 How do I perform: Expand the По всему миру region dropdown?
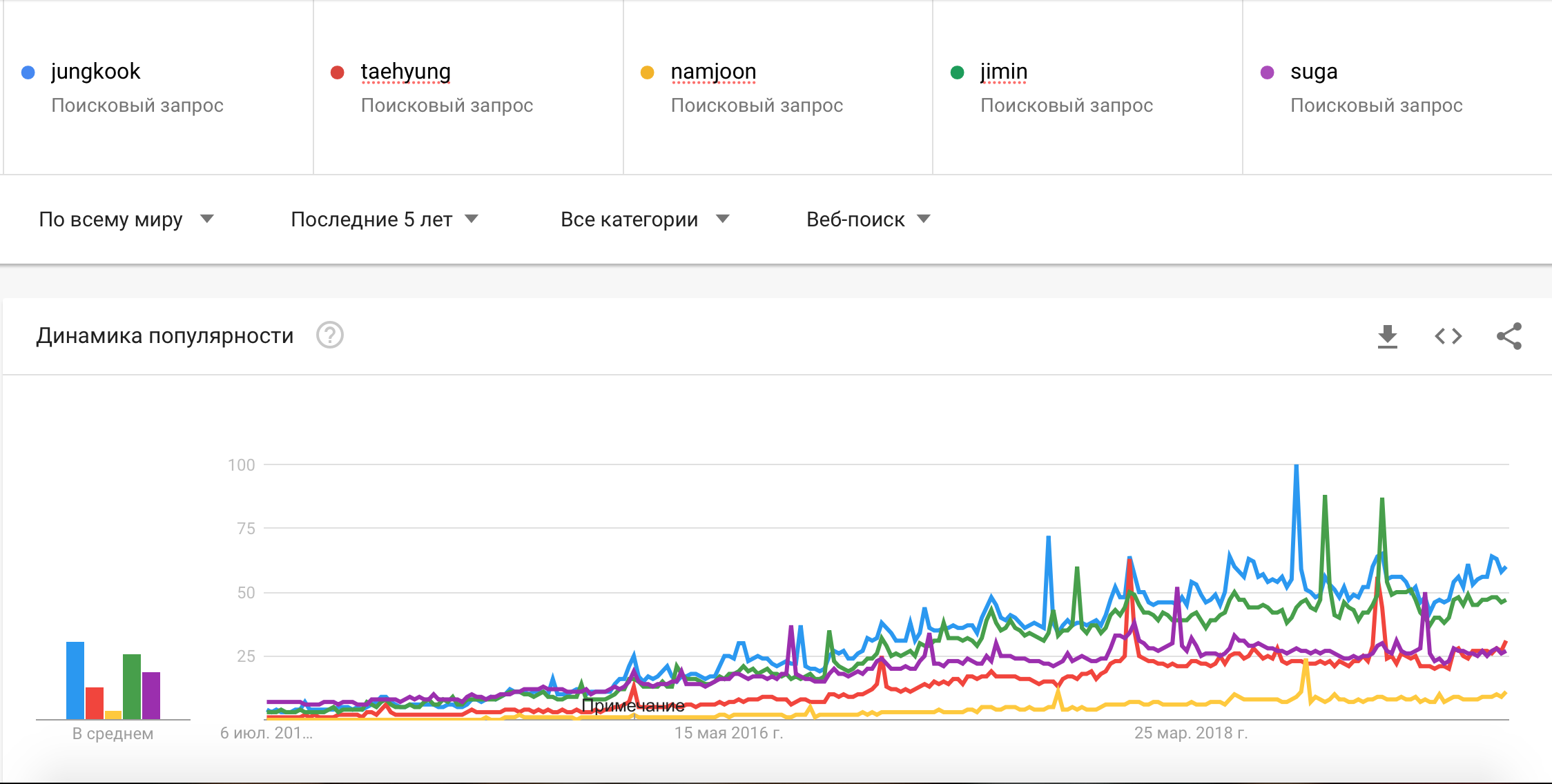click(126, 219)
